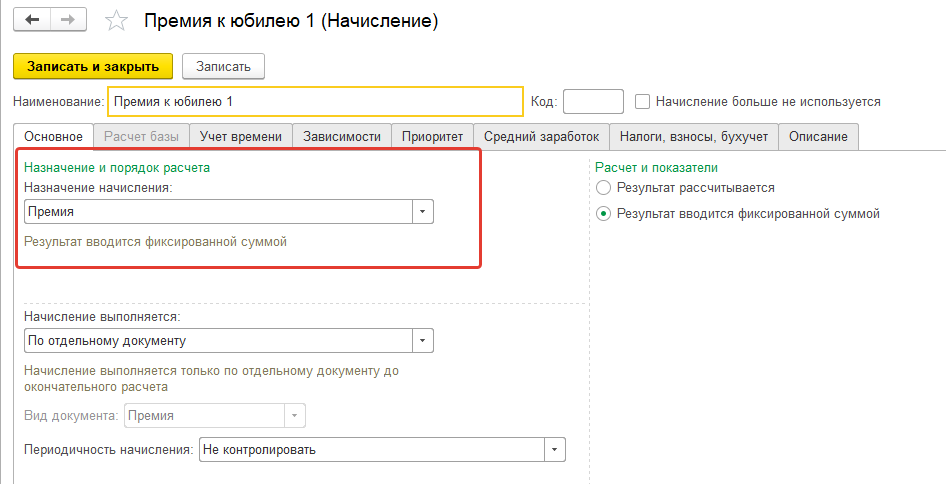Click into the 'Наименование' text field
Screen dimensions: 946x484
[314, 102]
